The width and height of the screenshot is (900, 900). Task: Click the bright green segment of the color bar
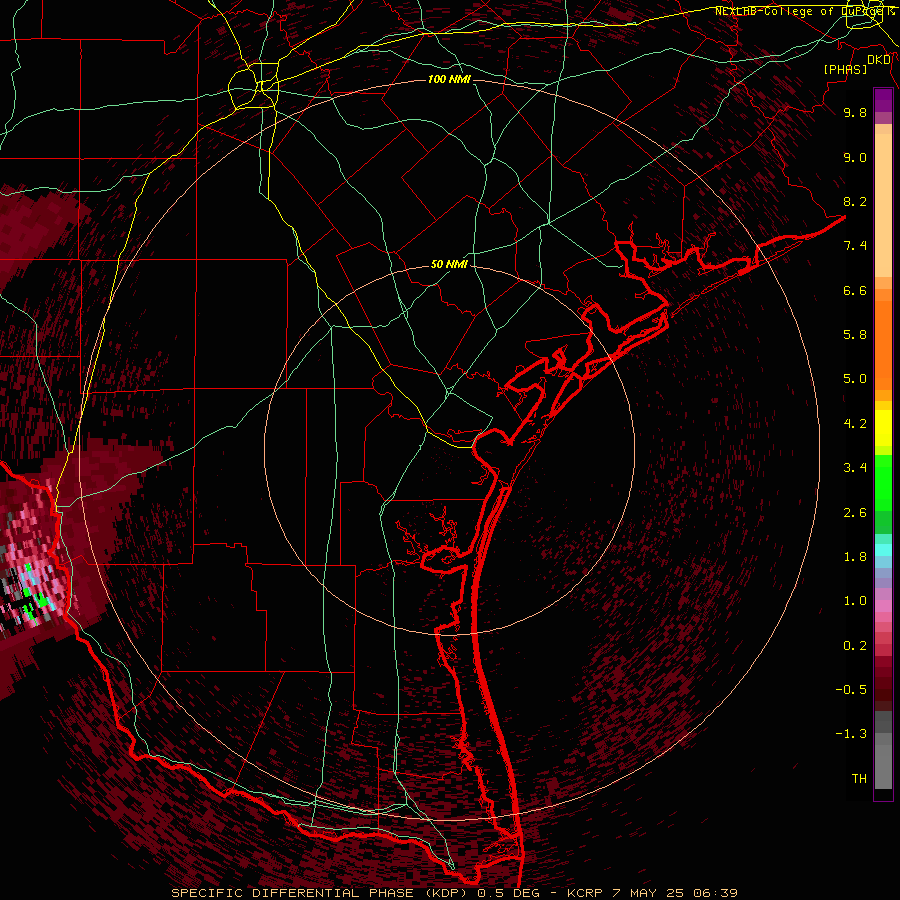(883, 482)
